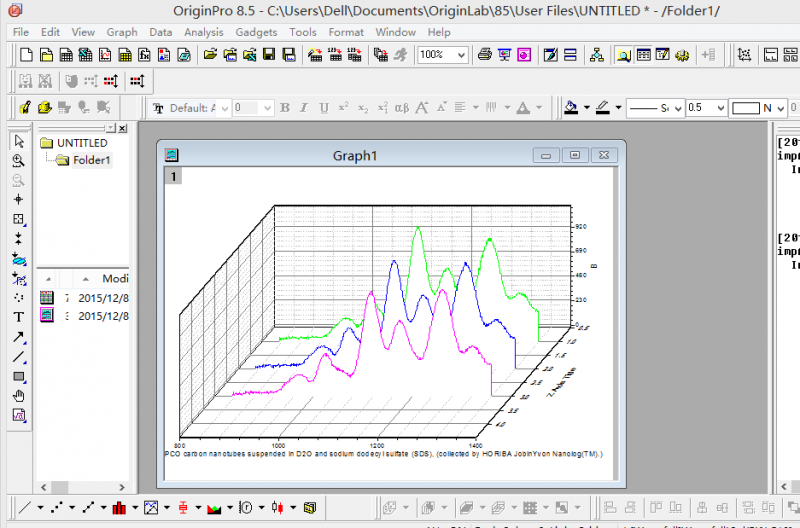Click the Slide Show presentation icon
Screen dimensions: 800x528
tap(505, 55)
